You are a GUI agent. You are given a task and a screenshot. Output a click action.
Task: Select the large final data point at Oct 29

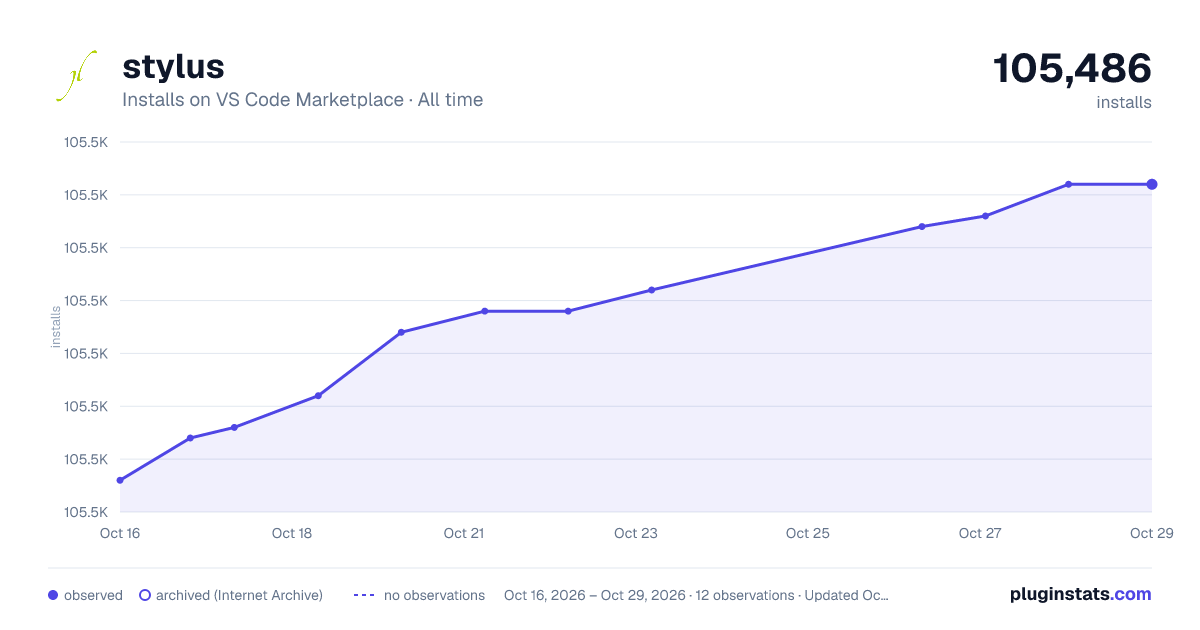coord(1152,184)
